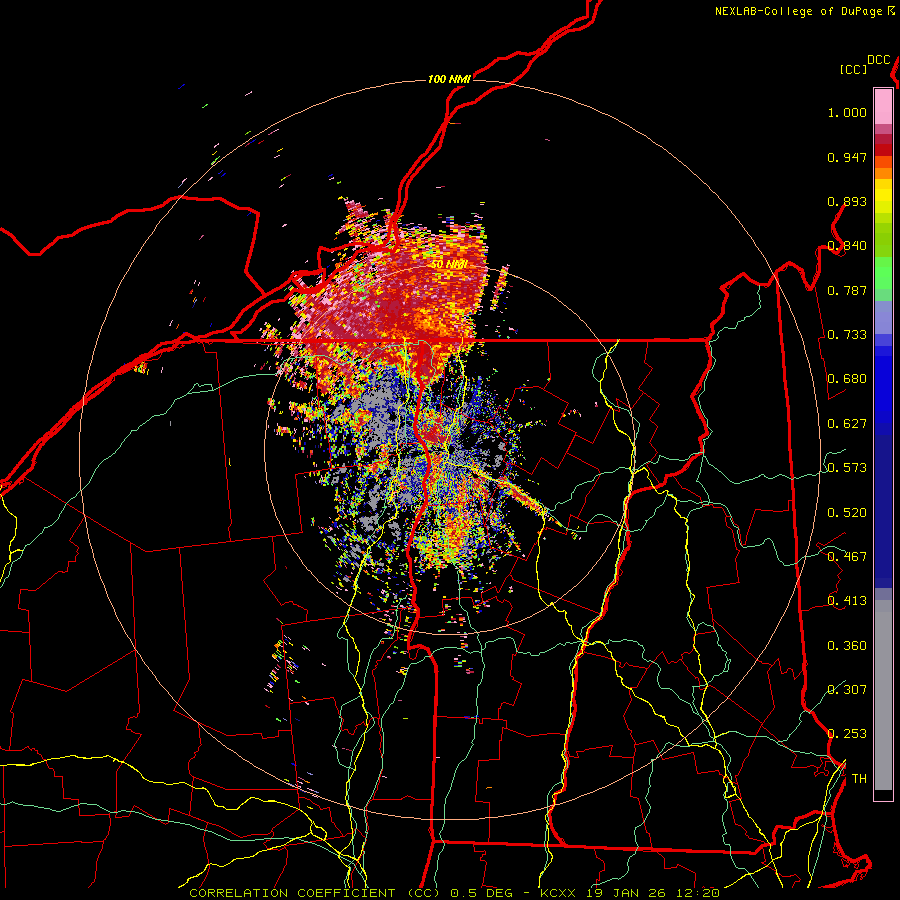Click the NEXLAB-College of DuPage credit text
Viewport: 900px width, 900px height.
799,11
